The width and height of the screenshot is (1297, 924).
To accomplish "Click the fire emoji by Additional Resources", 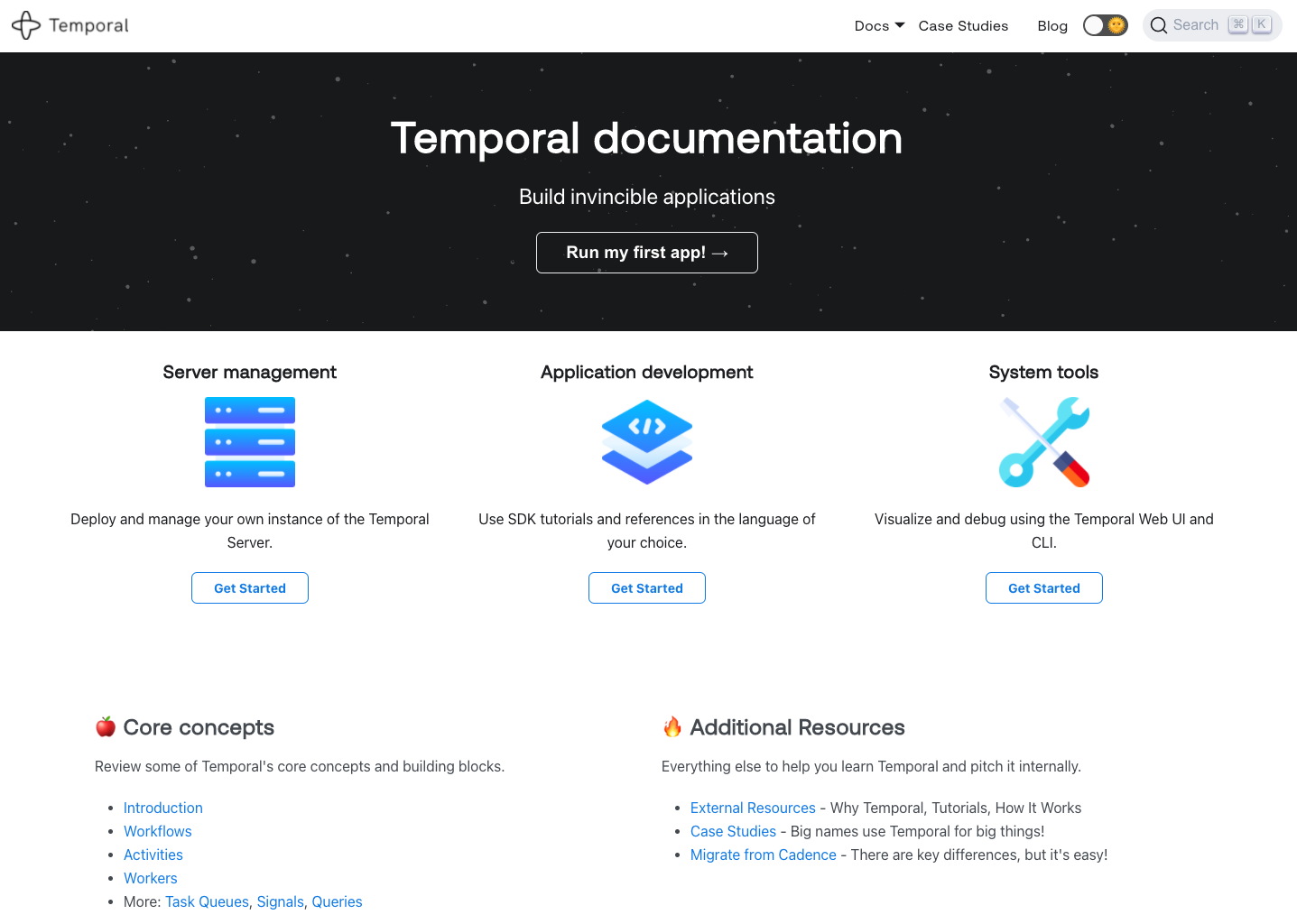I will click(672, 726).
